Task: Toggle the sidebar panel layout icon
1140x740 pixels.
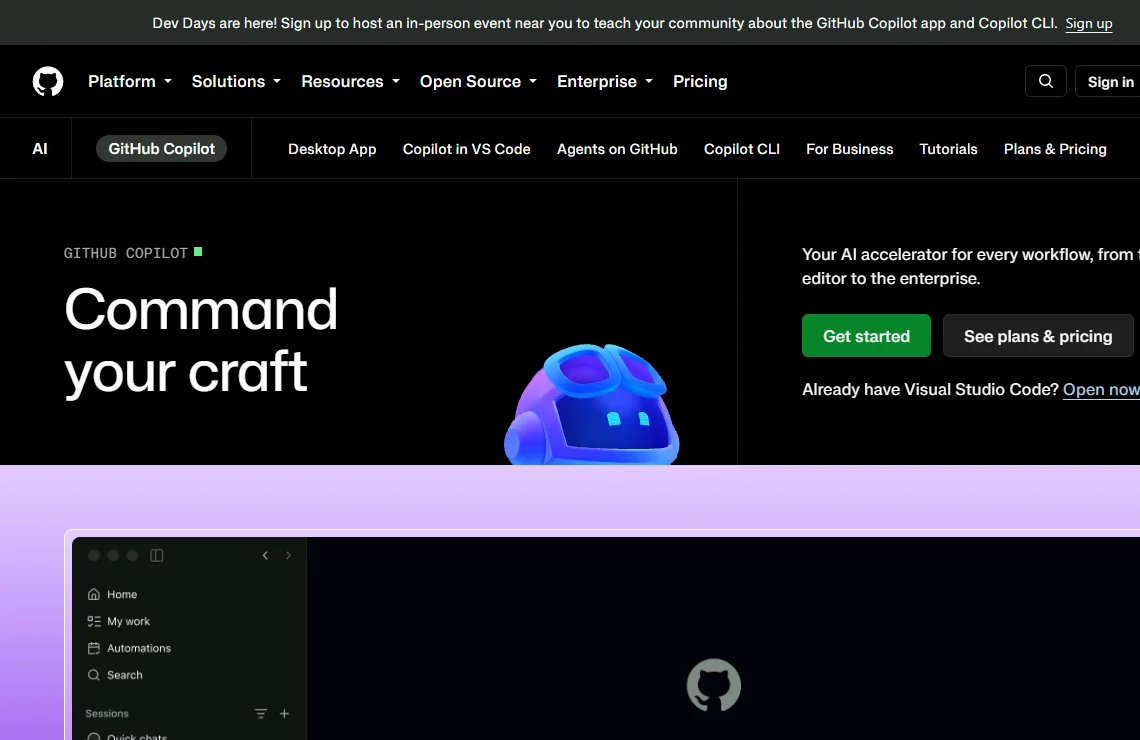Action: click(156, 555)
